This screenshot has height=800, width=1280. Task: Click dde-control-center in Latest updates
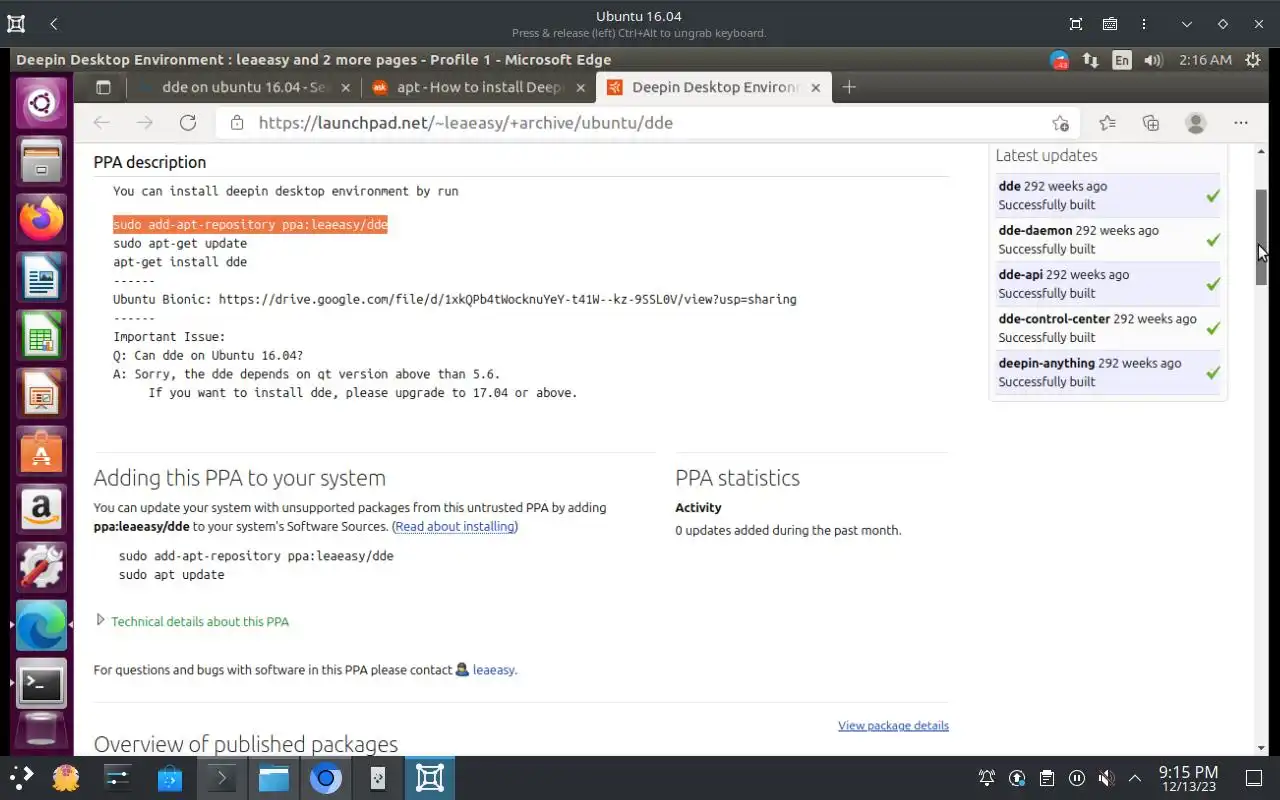point(1054,318)
